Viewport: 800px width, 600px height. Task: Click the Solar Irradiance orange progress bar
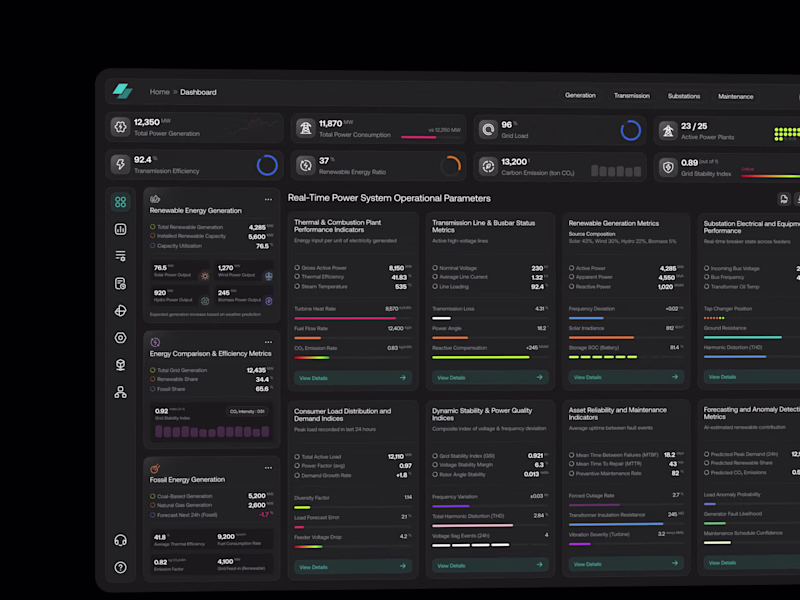click(x=601, y=338)
